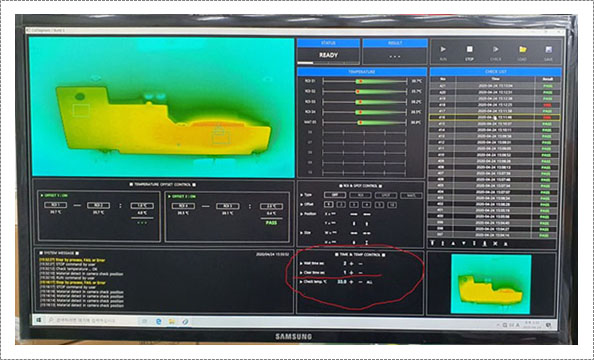Click the No column header
Screen dimensions: 594x360
[x=442, y=79]
